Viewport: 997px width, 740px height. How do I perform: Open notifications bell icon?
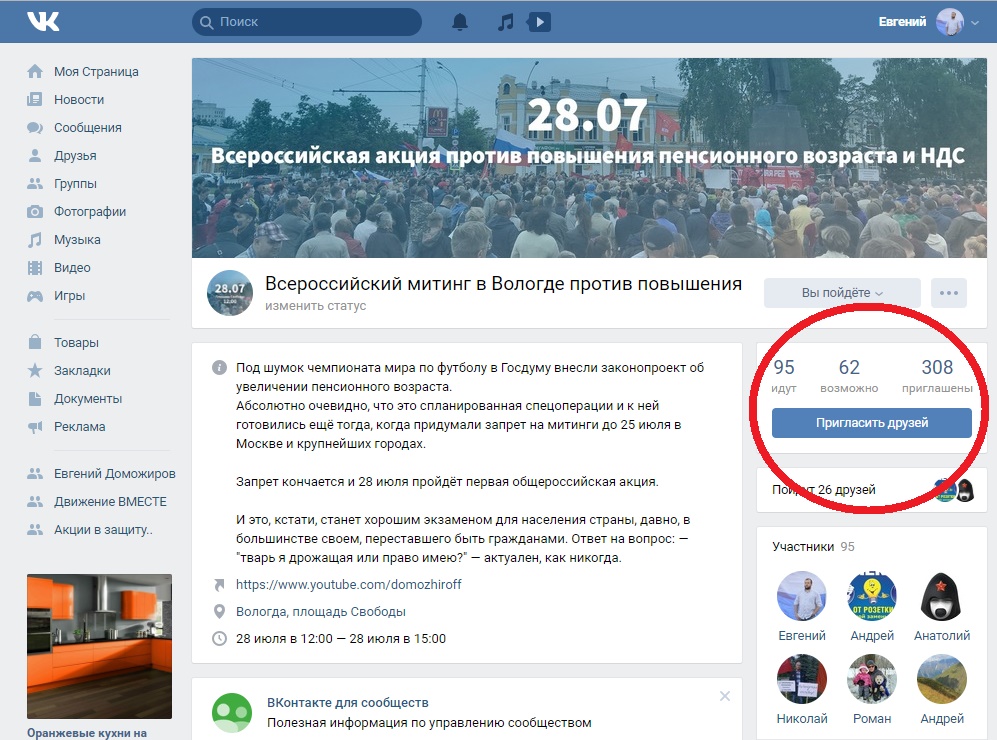(x=460, y=22)
